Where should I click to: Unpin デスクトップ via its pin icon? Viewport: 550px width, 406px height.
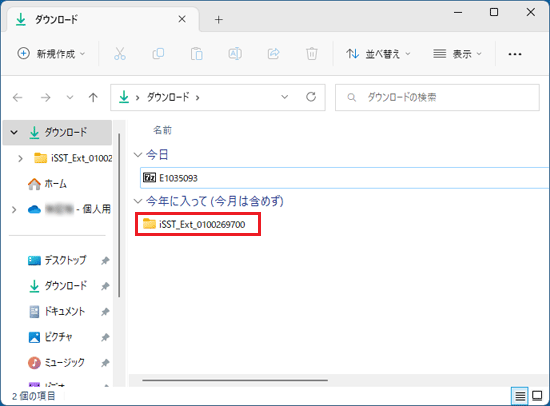click(x=105, y=261)
